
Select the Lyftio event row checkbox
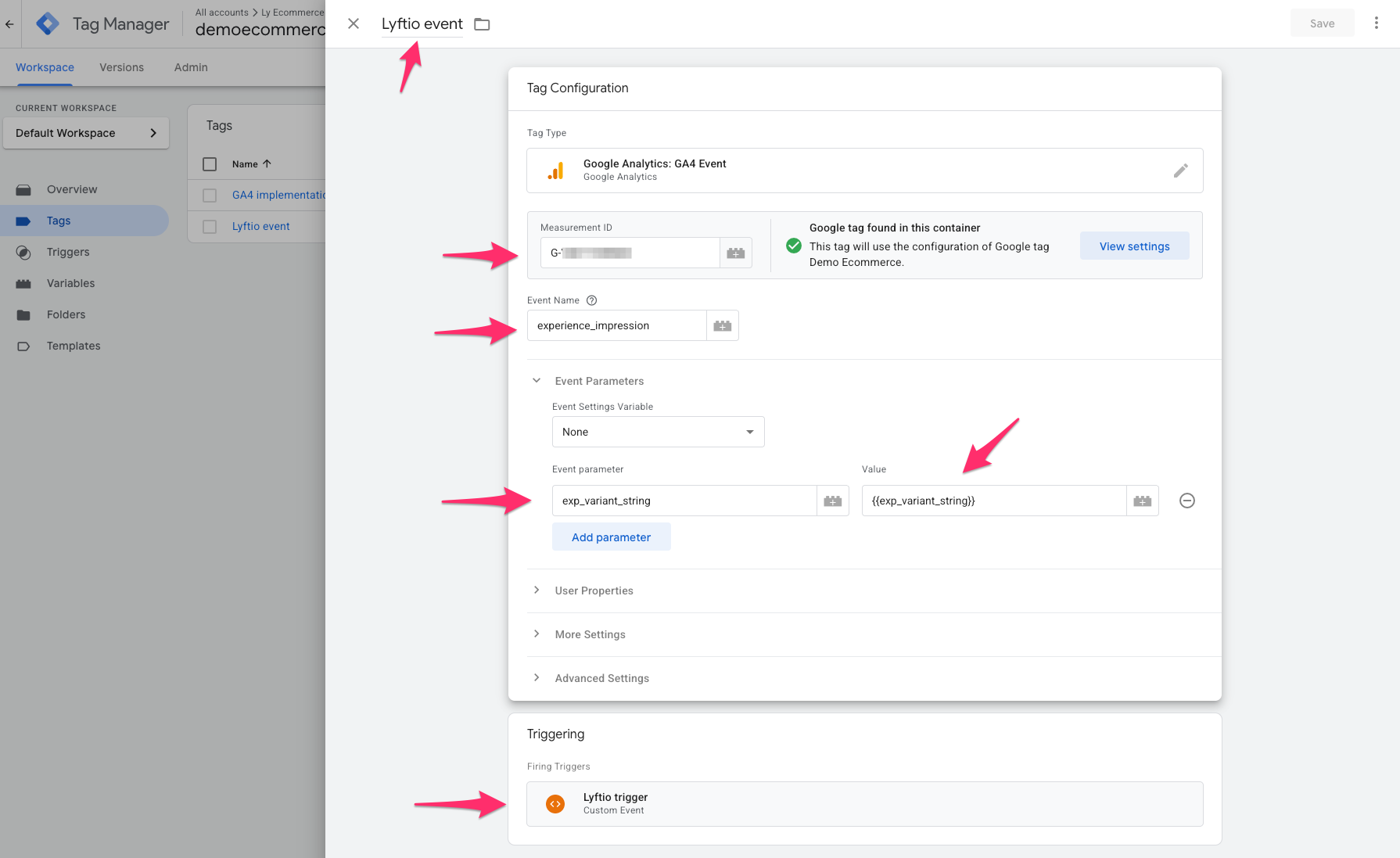tap(210, 227)
